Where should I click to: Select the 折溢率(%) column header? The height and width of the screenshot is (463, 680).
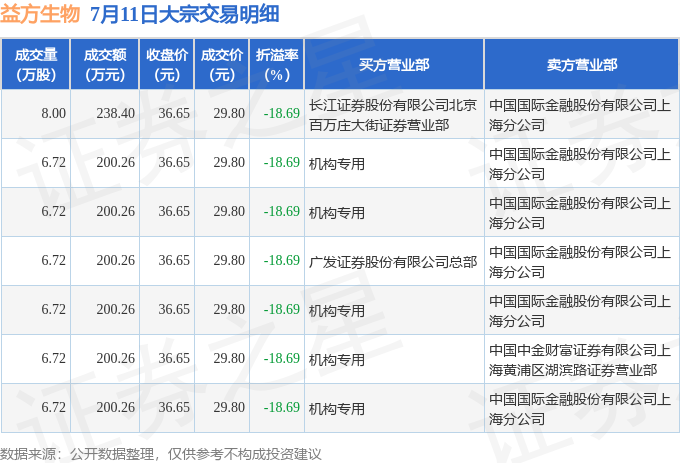tap(277, 65)
